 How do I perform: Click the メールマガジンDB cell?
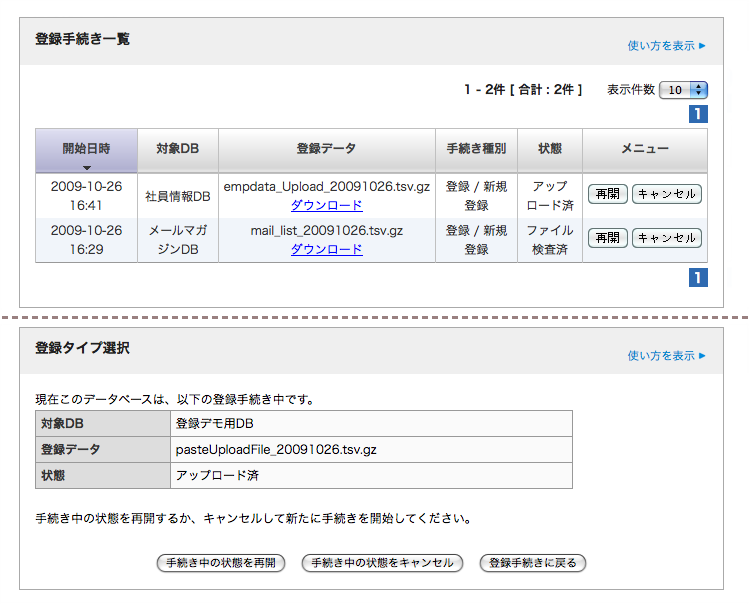177,240
